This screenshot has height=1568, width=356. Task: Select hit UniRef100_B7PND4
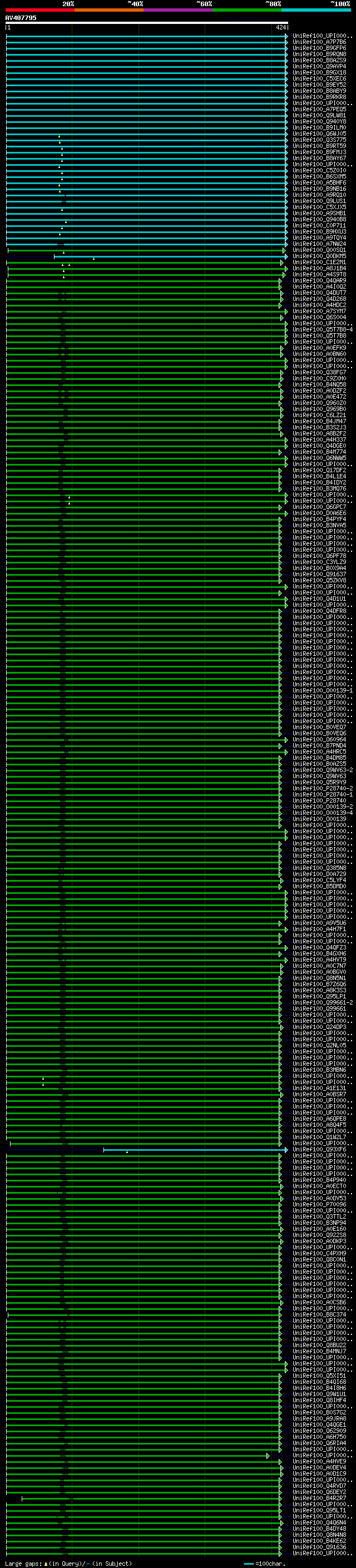coord(319,745)
